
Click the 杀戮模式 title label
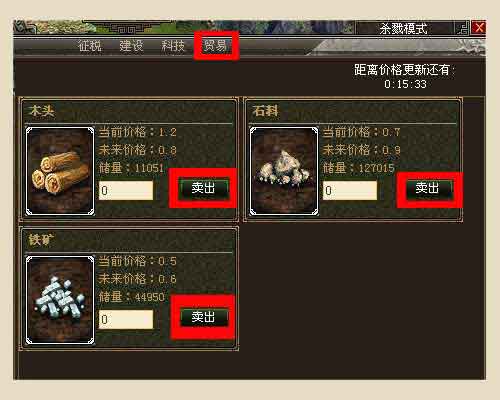pyautogui.click(x=403, y=29)
